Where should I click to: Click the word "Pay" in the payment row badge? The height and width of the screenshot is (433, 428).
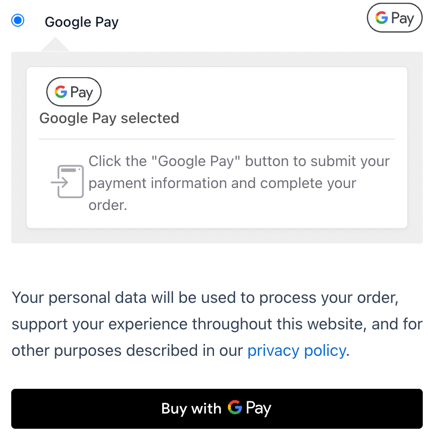coord(403,18)
